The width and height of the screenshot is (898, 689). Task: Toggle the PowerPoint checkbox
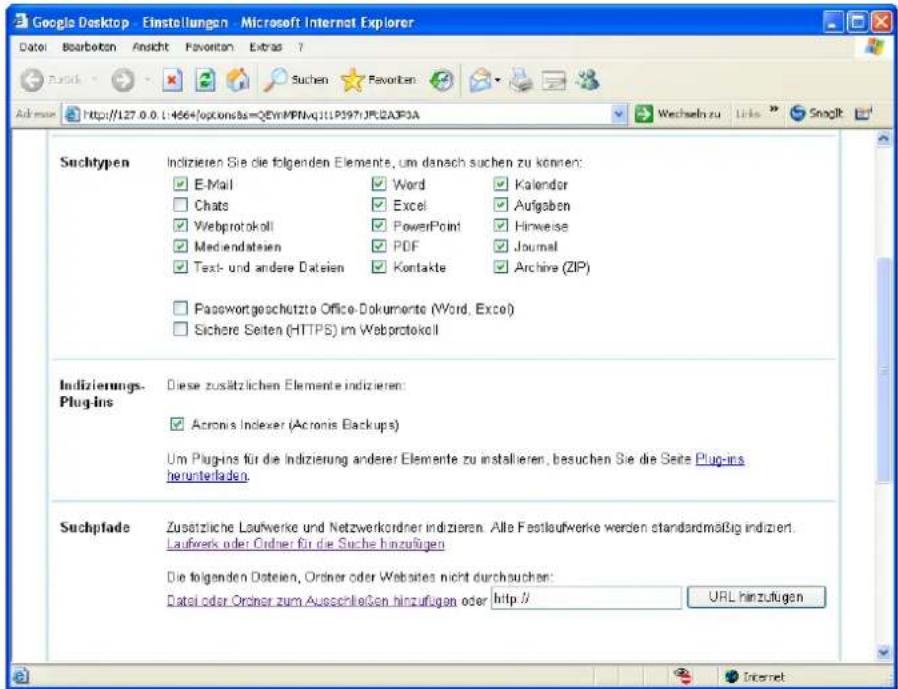click(x=379, y=225)
